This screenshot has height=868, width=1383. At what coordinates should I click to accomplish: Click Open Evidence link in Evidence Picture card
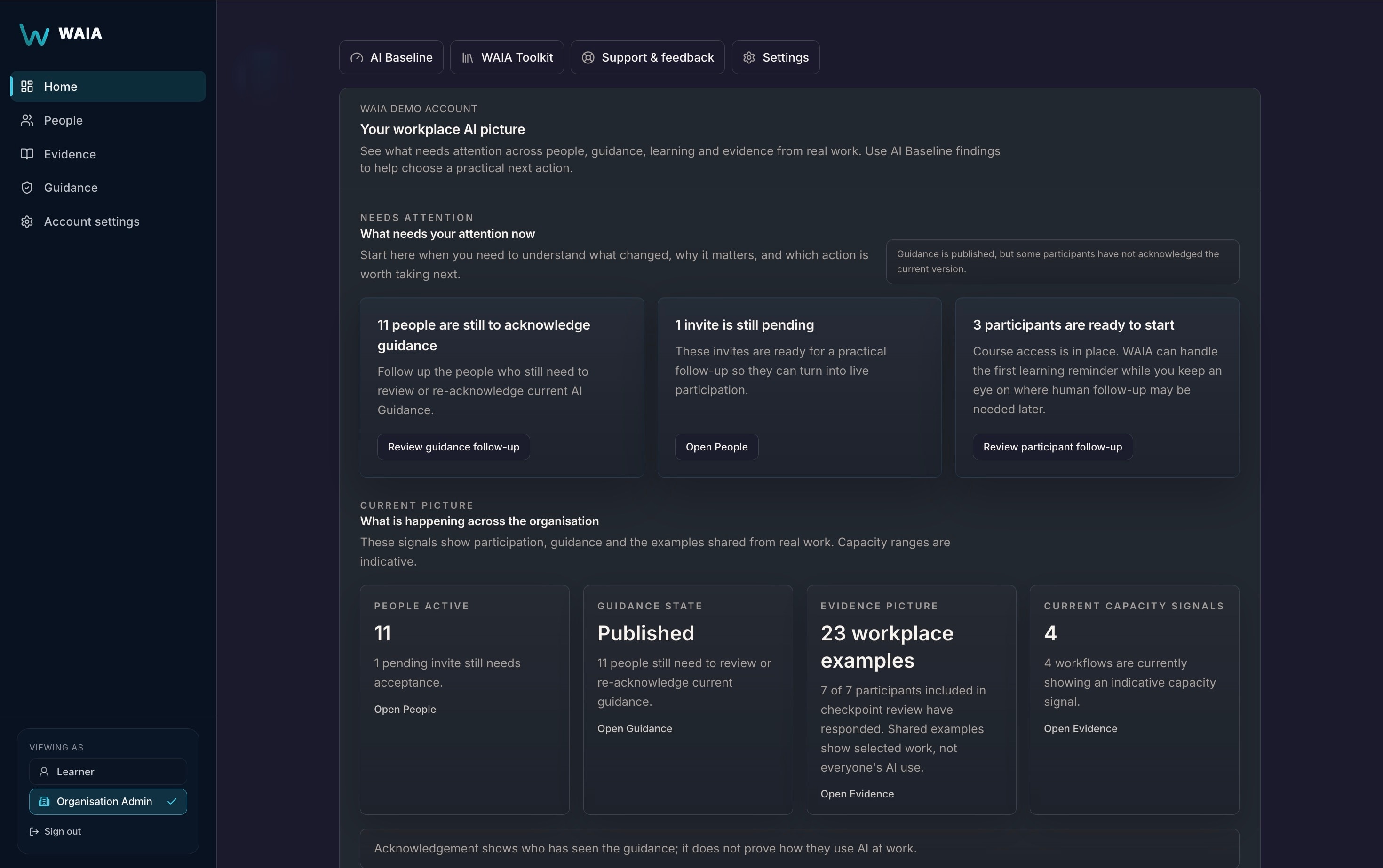click(857, 794)
